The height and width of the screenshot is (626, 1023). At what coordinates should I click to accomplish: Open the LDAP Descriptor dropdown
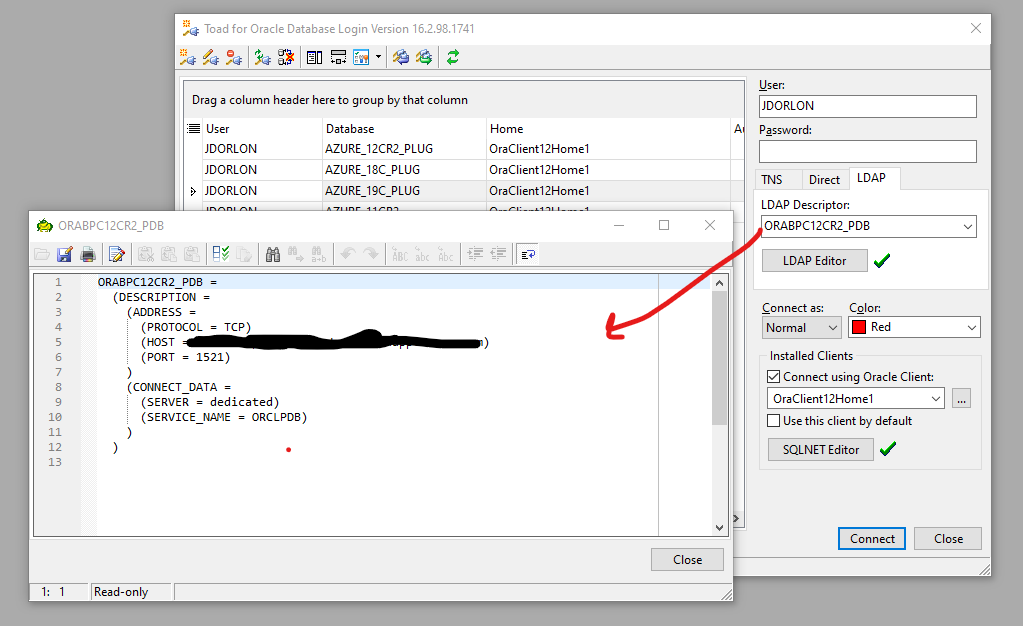pos(966,226)
